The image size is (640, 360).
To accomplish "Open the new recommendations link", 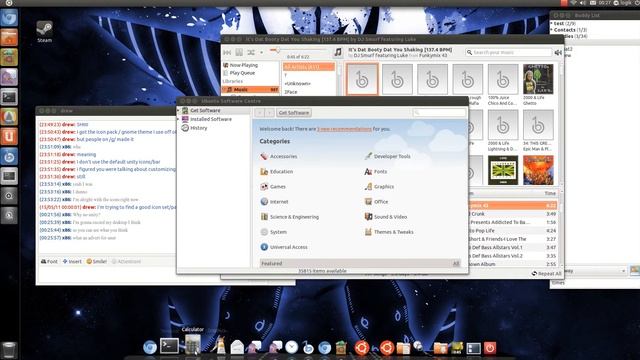I will pyautogui.click(x=344, y=129).
